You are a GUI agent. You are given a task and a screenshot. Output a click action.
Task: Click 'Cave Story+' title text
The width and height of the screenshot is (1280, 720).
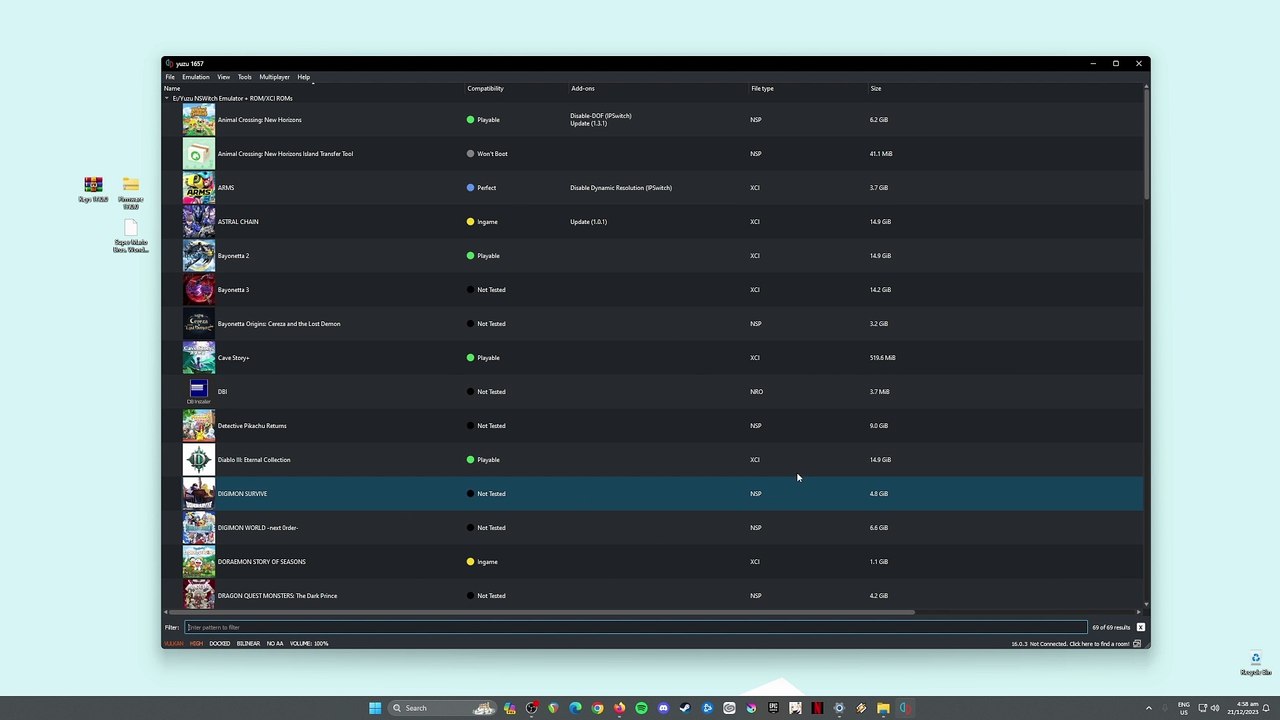(x=234, y=358)
